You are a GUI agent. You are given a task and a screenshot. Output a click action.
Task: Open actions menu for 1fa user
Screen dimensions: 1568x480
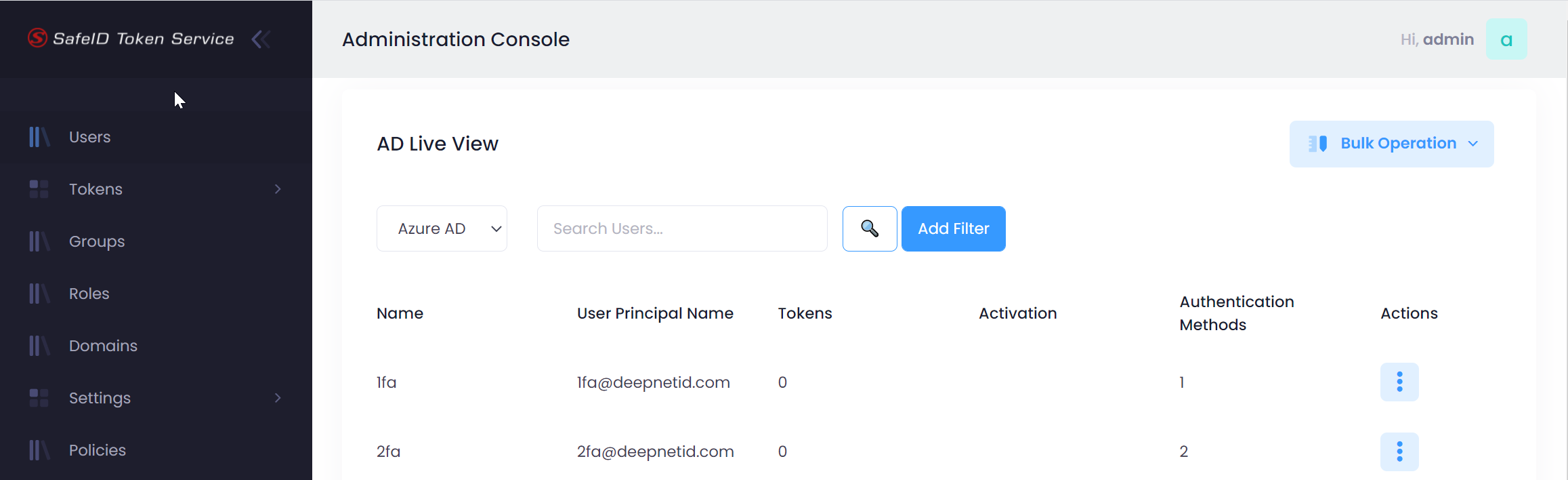(1399, 382)
